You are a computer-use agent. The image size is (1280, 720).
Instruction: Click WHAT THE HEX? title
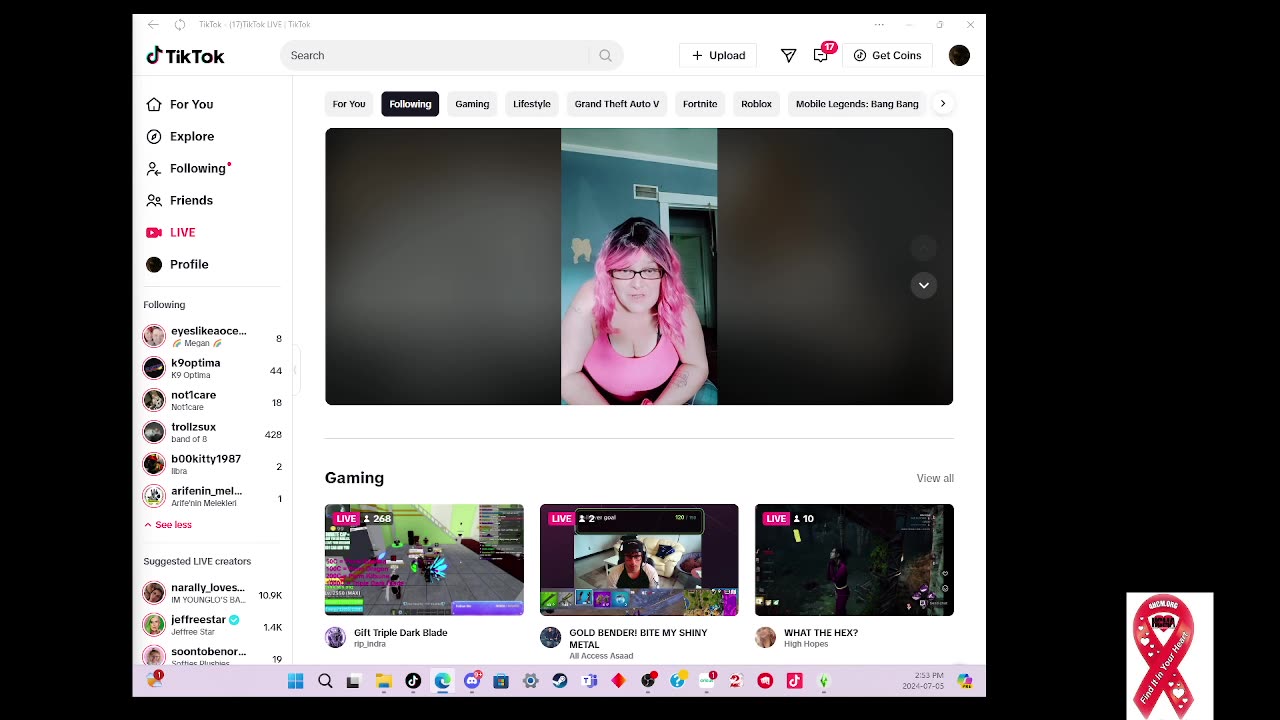(821, 633)
